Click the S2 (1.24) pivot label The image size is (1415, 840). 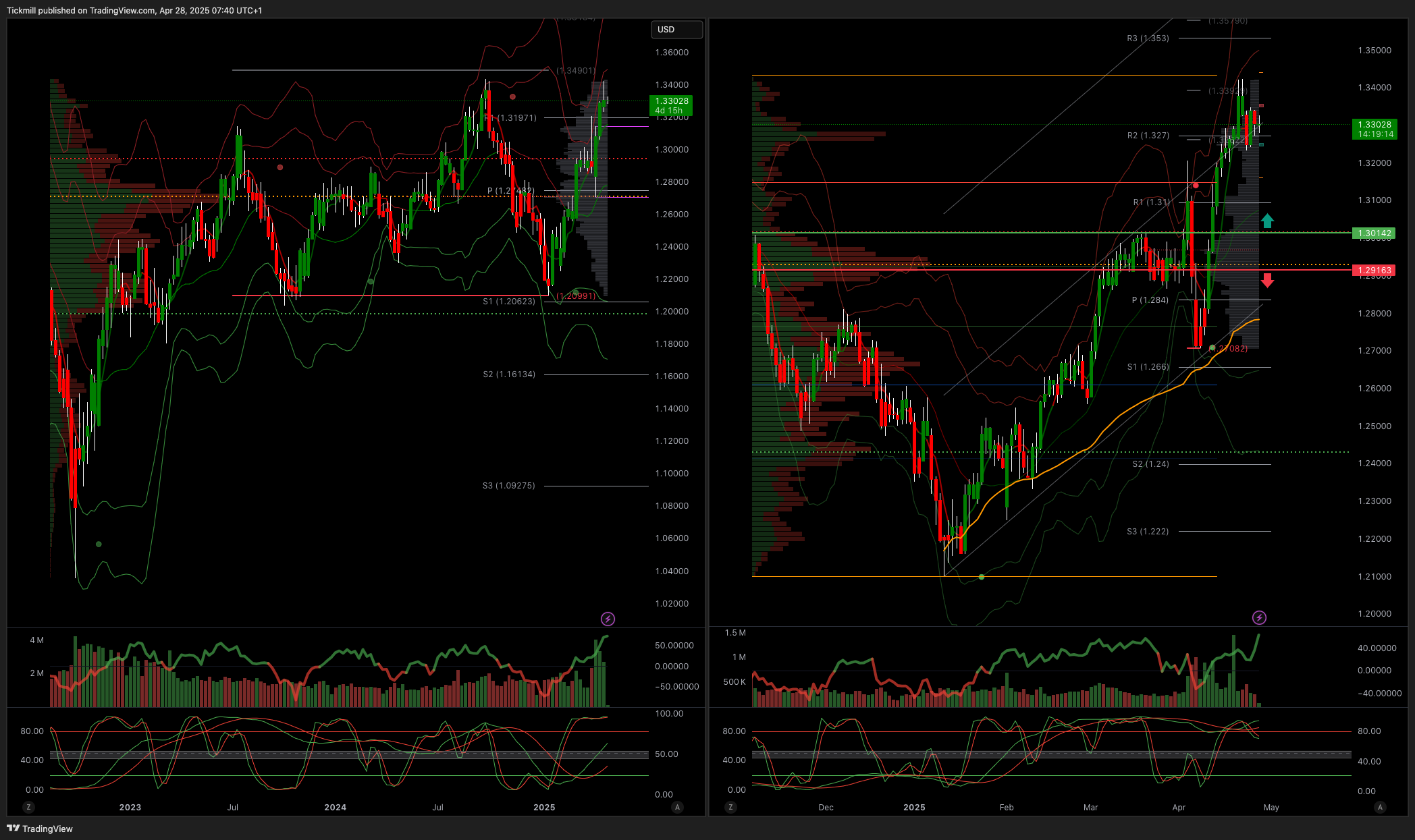click(x=1150, y=464)
